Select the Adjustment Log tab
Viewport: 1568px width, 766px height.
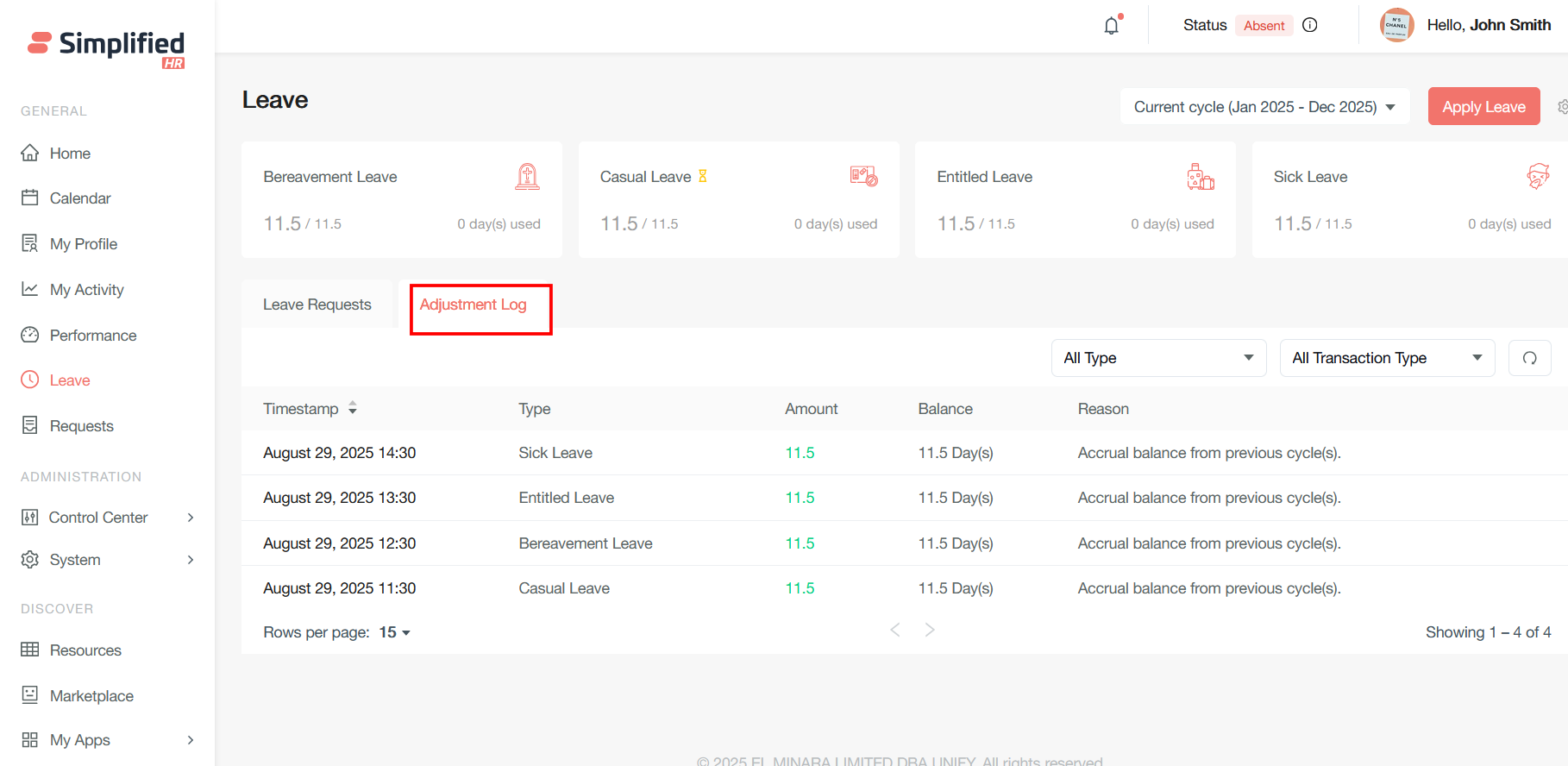(473, 305)
